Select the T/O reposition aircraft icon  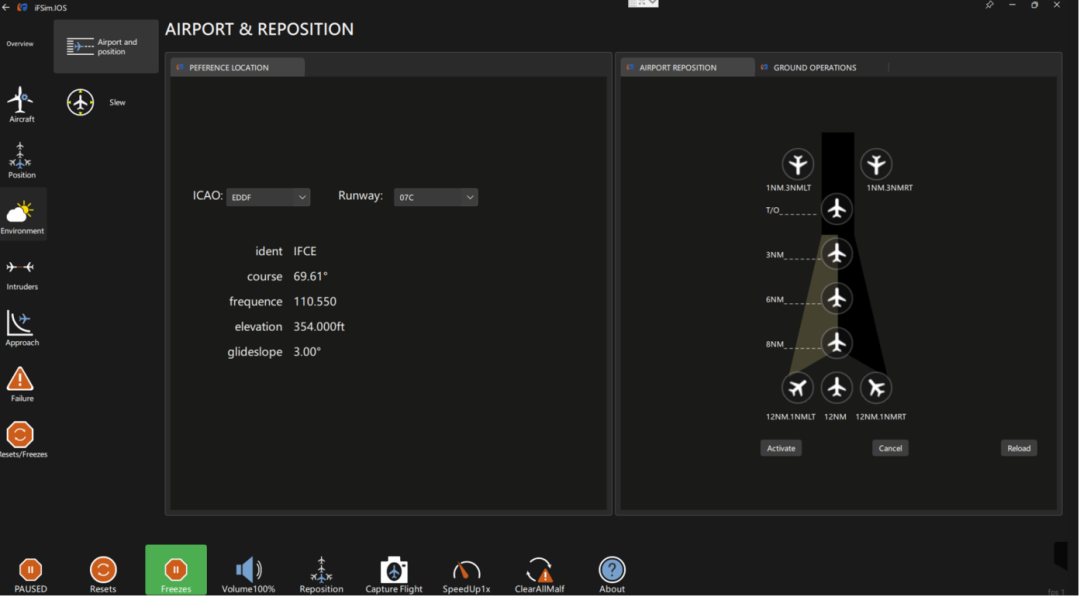pyautogui.click(x=837, y=209)
